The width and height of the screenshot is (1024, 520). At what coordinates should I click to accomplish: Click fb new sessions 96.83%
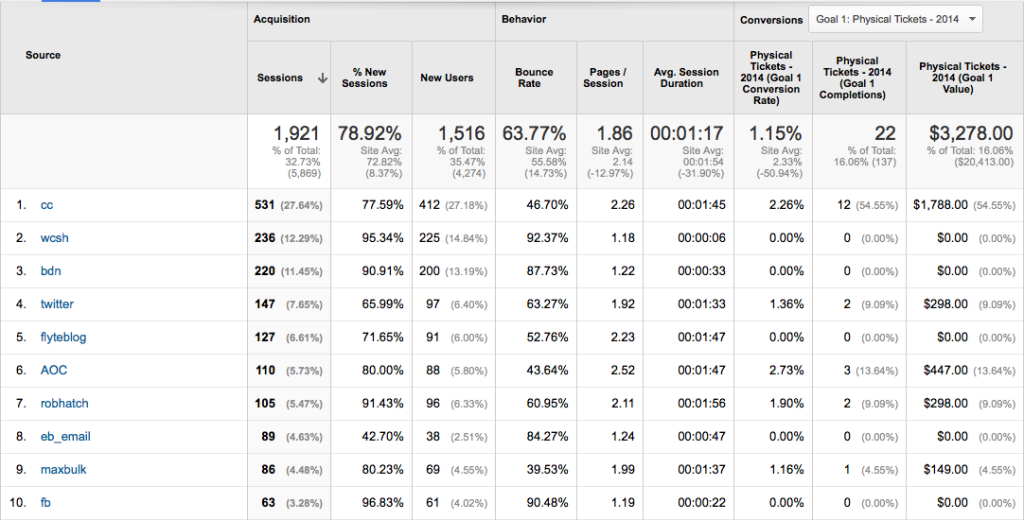[383, 503]
